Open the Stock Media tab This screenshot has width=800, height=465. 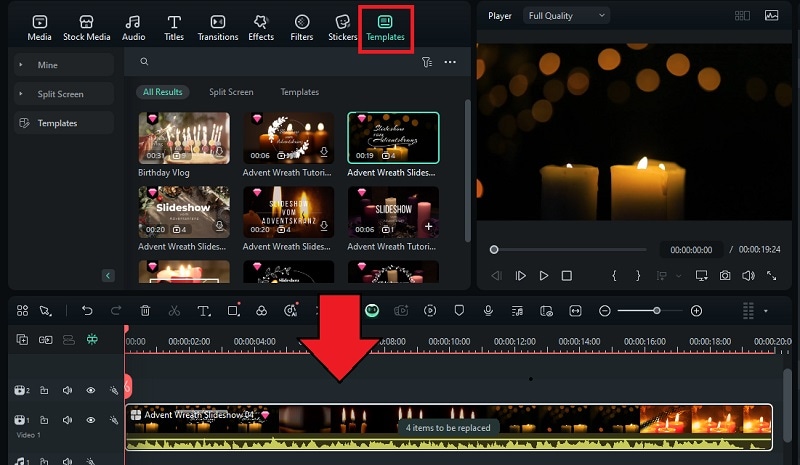pyautogui.click(x=87, y=28)
